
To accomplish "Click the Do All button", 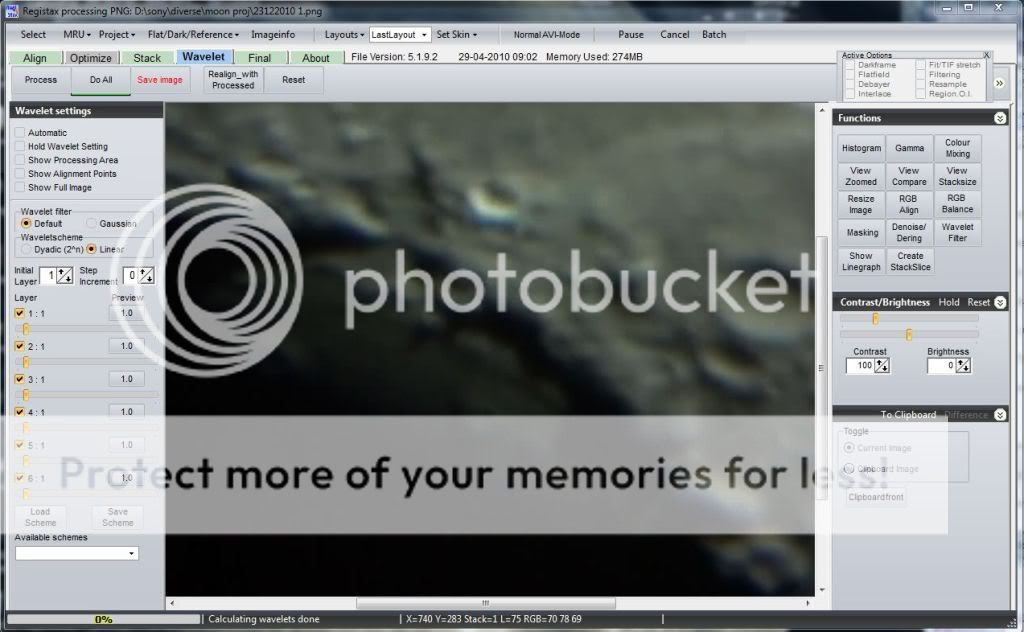I will [x=101, y=80].
